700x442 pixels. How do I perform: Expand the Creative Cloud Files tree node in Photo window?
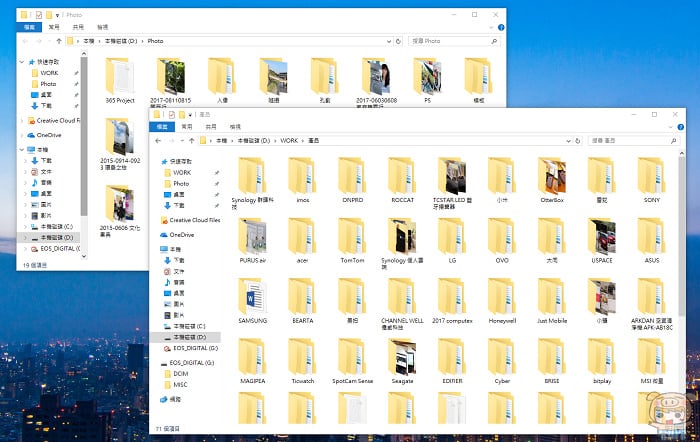[x=22, y=121]
